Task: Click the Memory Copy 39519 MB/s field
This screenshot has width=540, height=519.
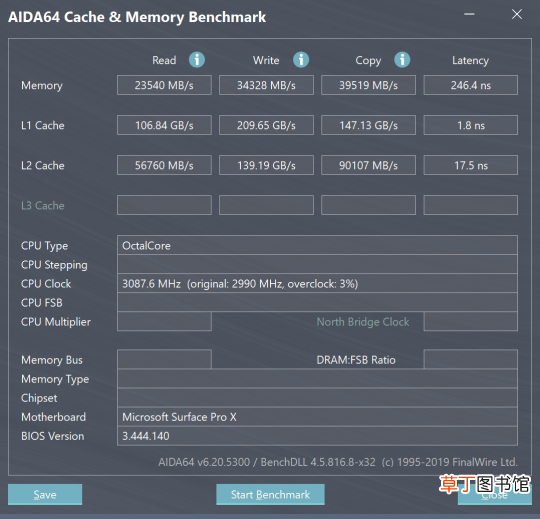Action: [368, 85]
